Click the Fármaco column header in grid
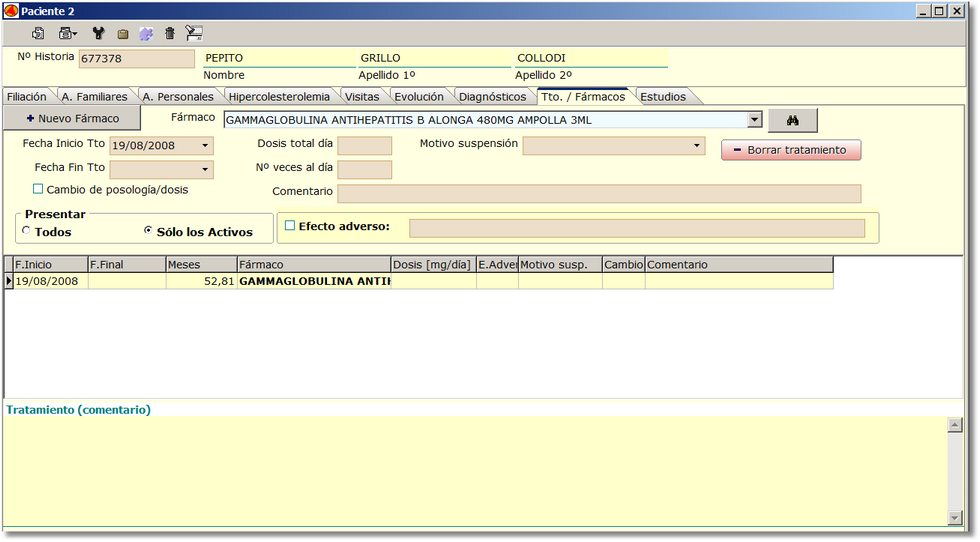The image size is (980, 542). coord(314,264)
